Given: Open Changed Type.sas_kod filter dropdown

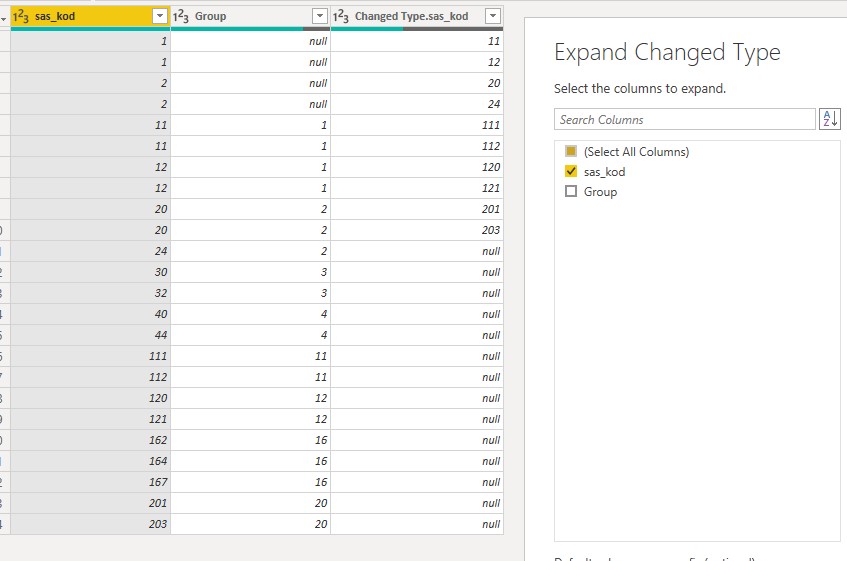Looking at the screenshot, I should tap(493, 16).
